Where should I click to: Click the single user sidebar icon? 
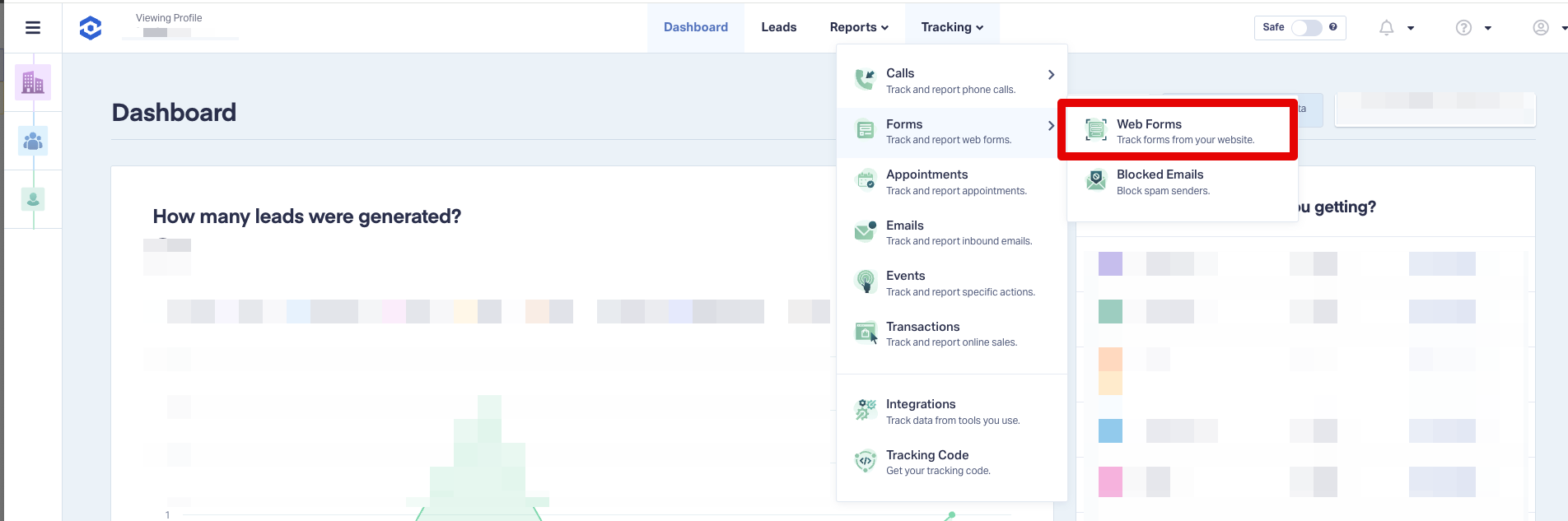point(33,199)
